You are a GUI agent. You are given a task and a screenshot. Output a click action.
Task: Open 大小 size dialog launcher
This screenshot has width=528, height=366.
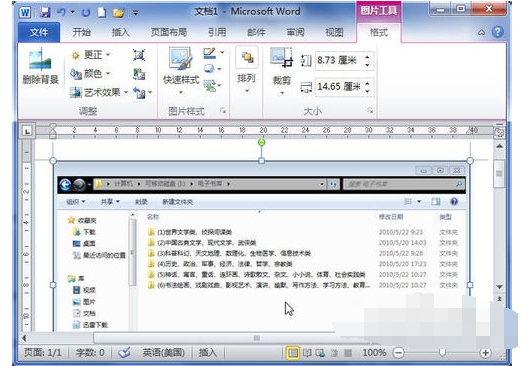370,110
